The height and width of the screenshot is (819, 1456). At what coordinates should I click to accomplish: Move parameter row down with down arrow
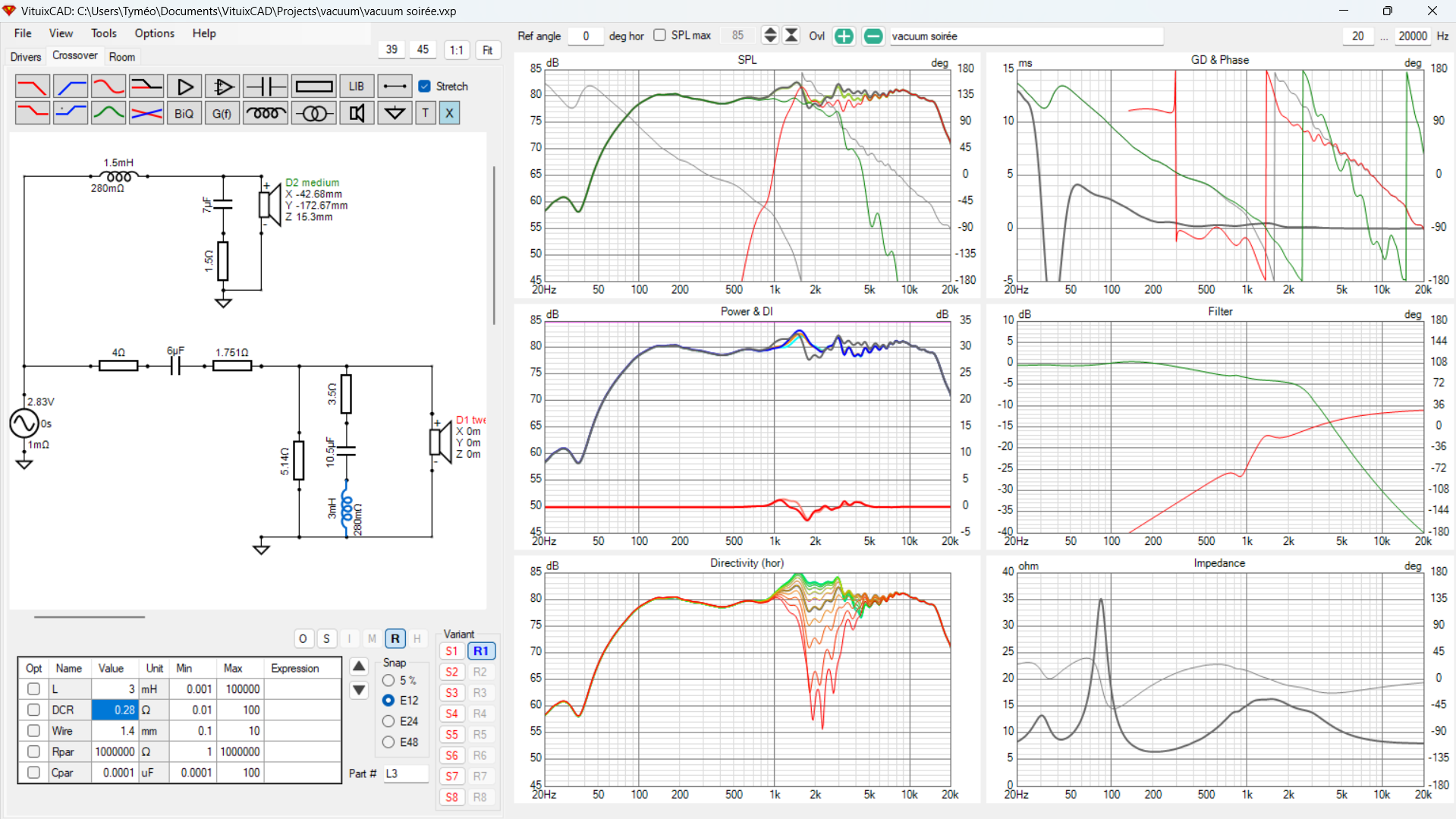coord(359,690)
